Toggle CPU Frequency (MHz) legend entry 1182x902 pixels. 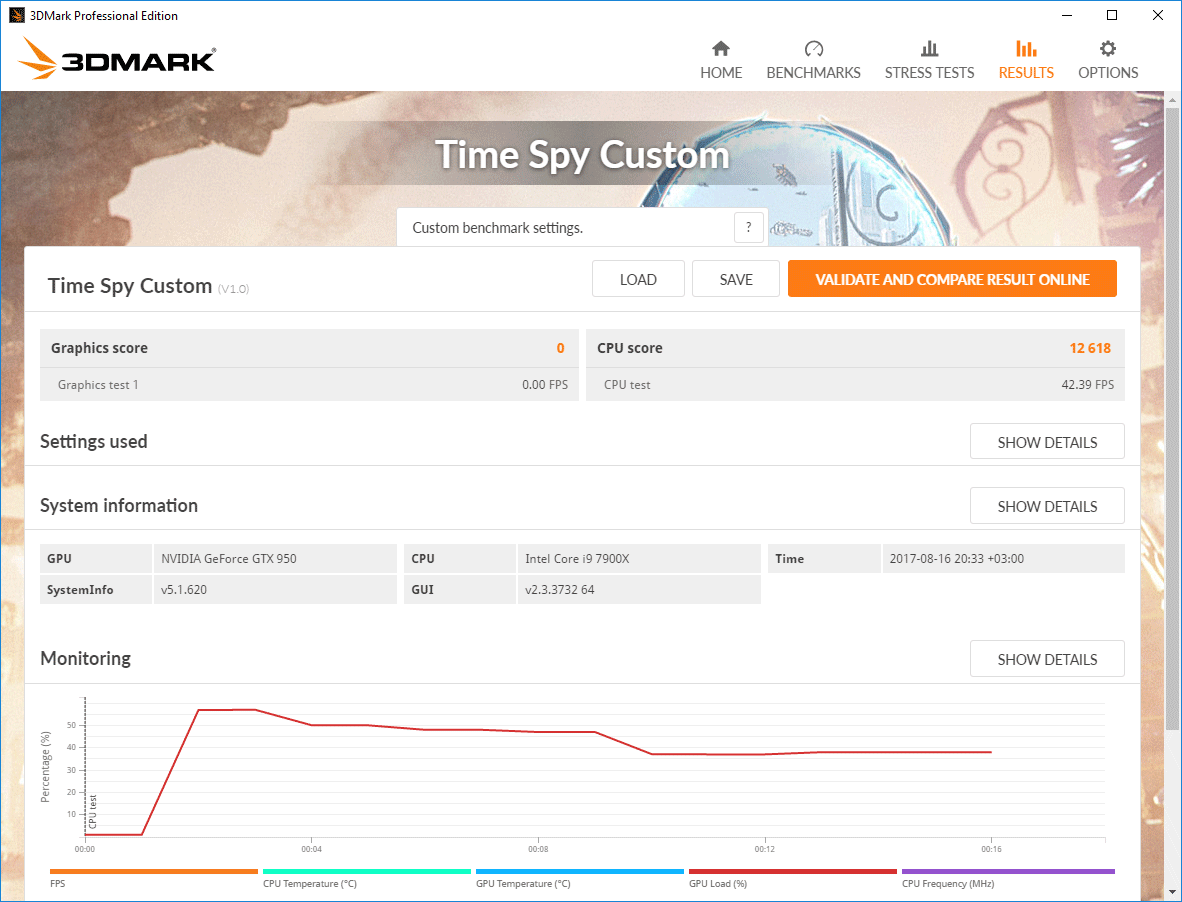tap(1008, 879)
